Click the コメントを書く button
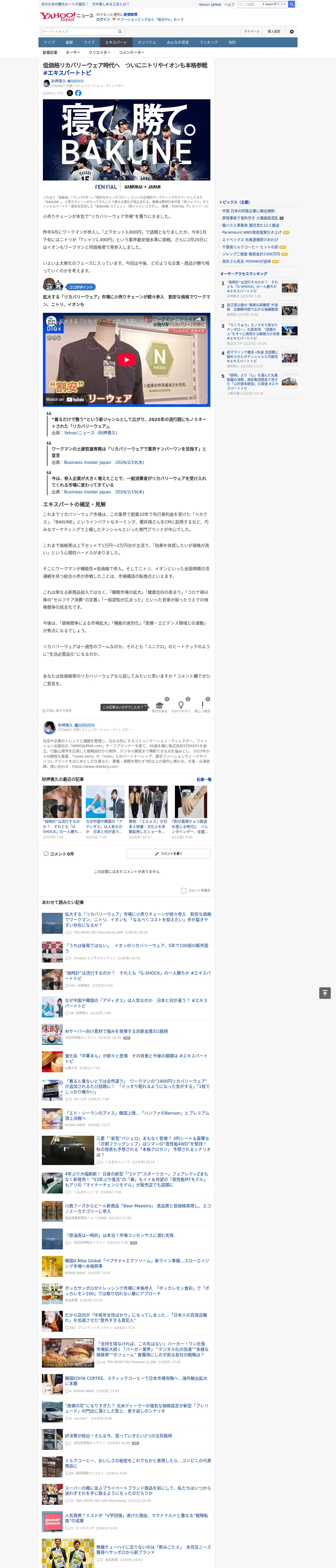 (168, 854)
